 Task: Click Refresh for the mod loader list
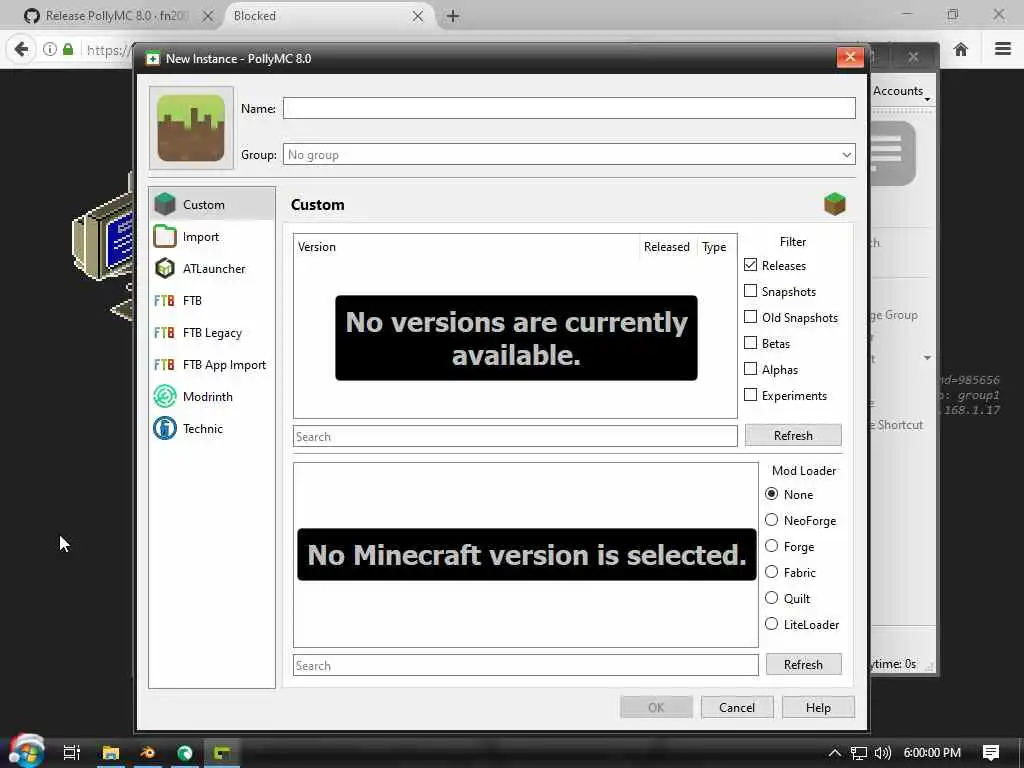(803, 665)
